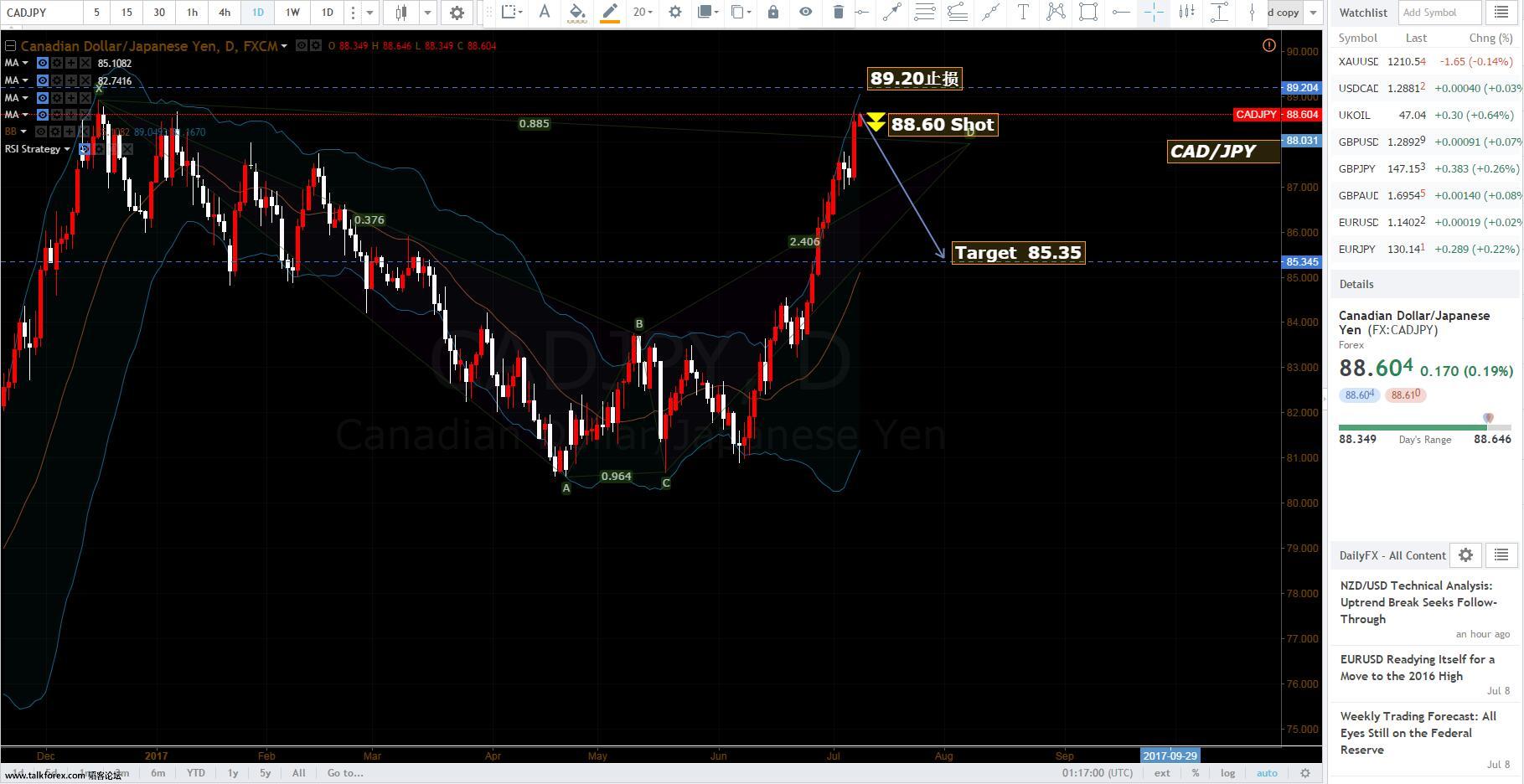Open symbol settings gear beside FXCM title
This screenshot has width=1524, height=784.
click(316, 46)
